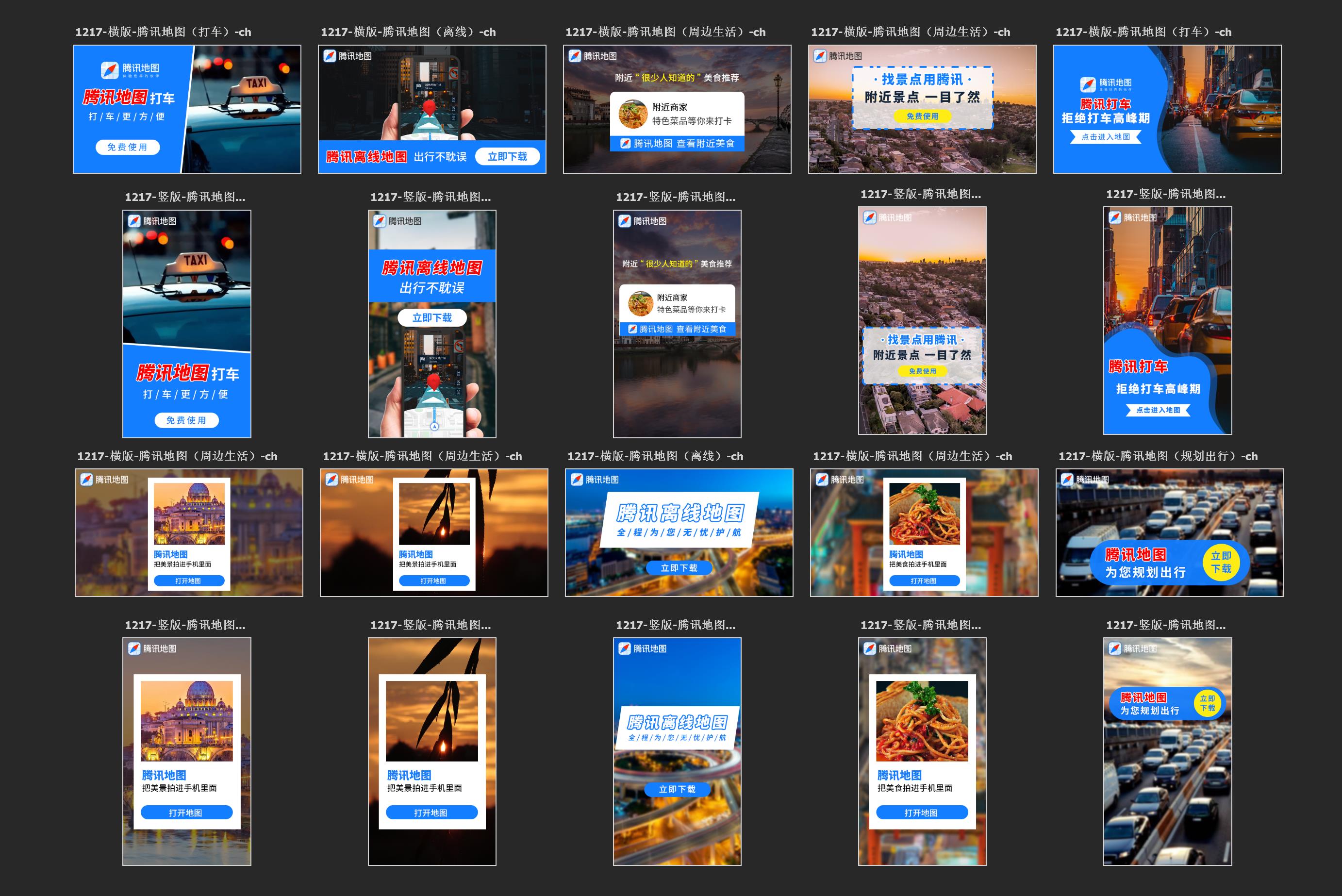This screenshot has width=1342, height=896.
Task: Click logo in vertical basilica poster
Action: pos(152,648)
